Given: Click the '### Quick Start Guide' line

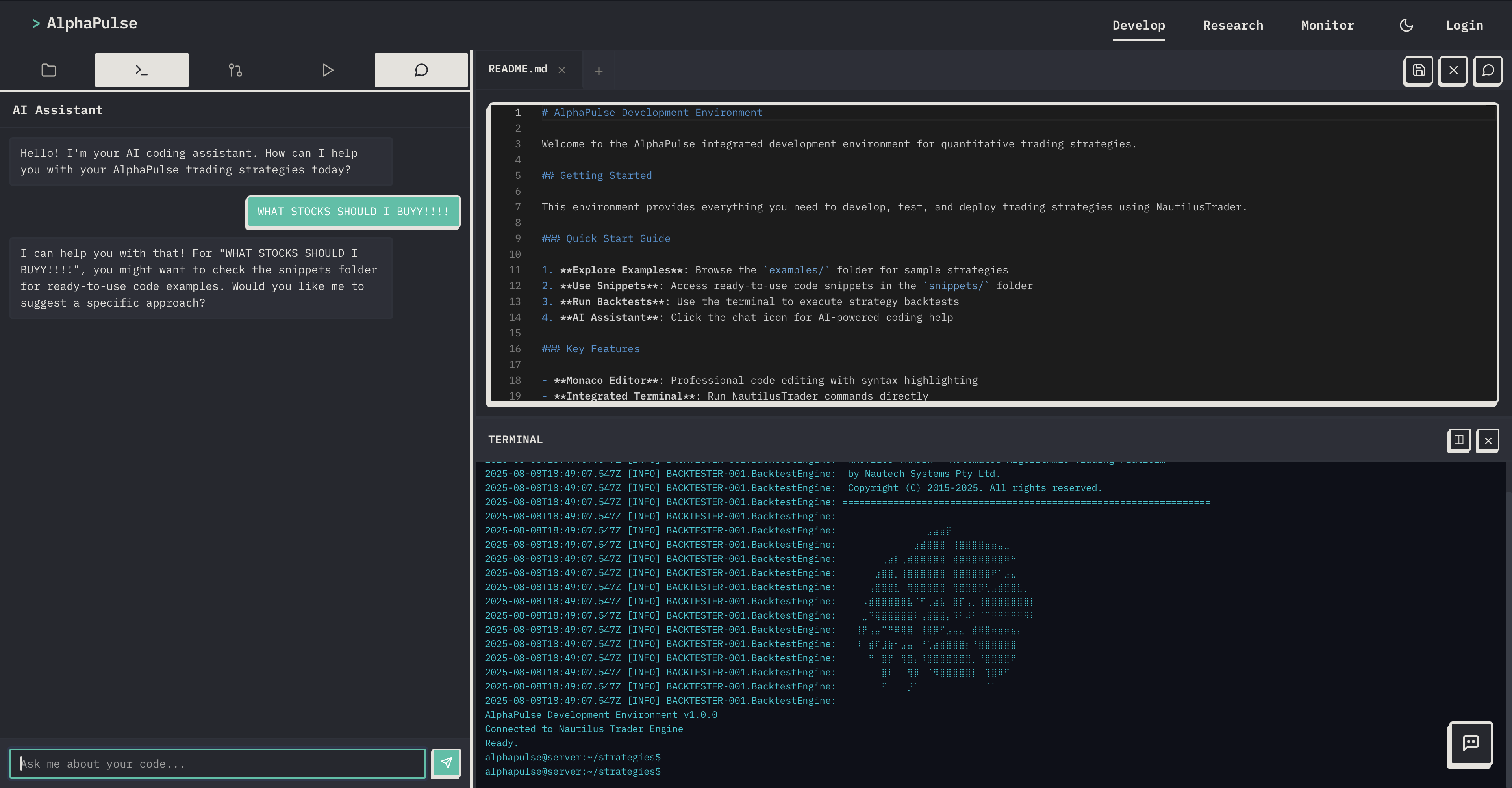Looking at the screenshot, I should [606, 238].
